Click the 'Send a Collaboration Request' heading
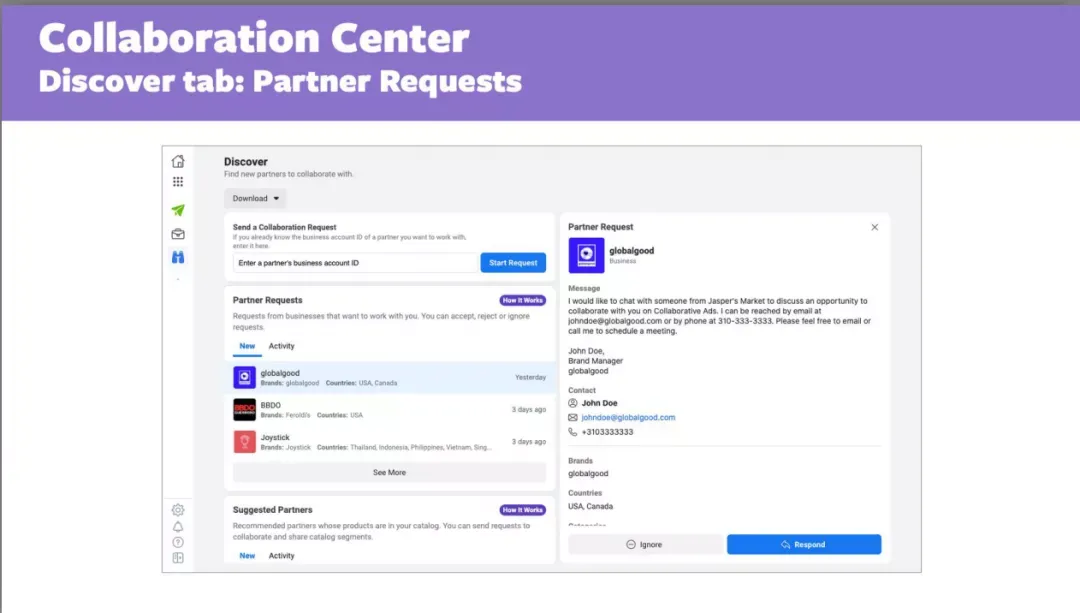1080x613 pixels. [x=284, y=227]
